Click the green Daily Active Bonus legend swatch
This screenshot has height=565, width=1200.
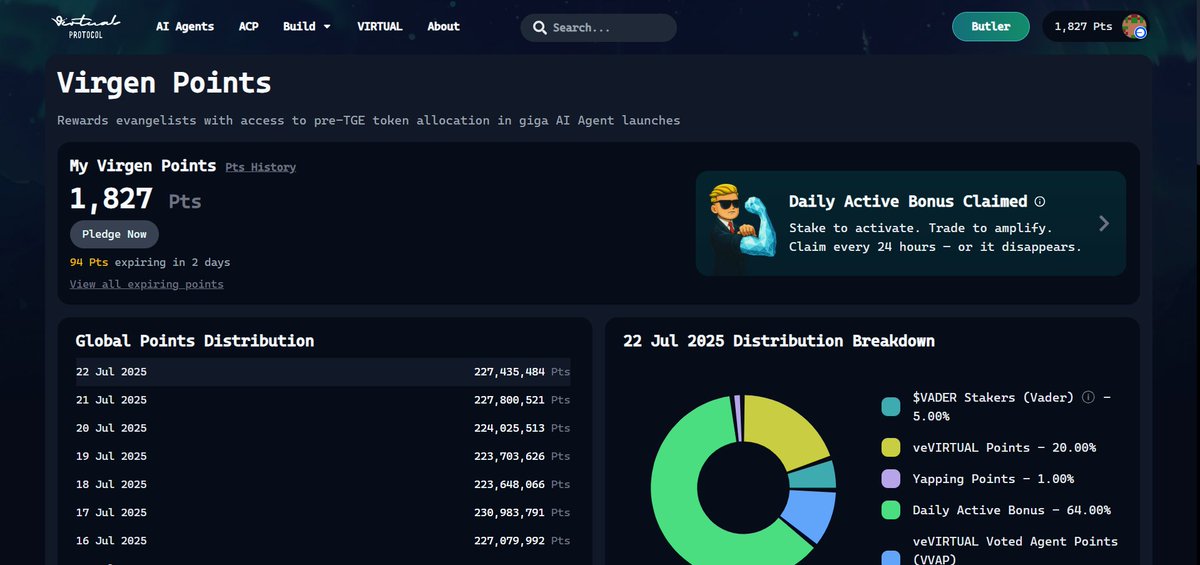pos(891,510)
